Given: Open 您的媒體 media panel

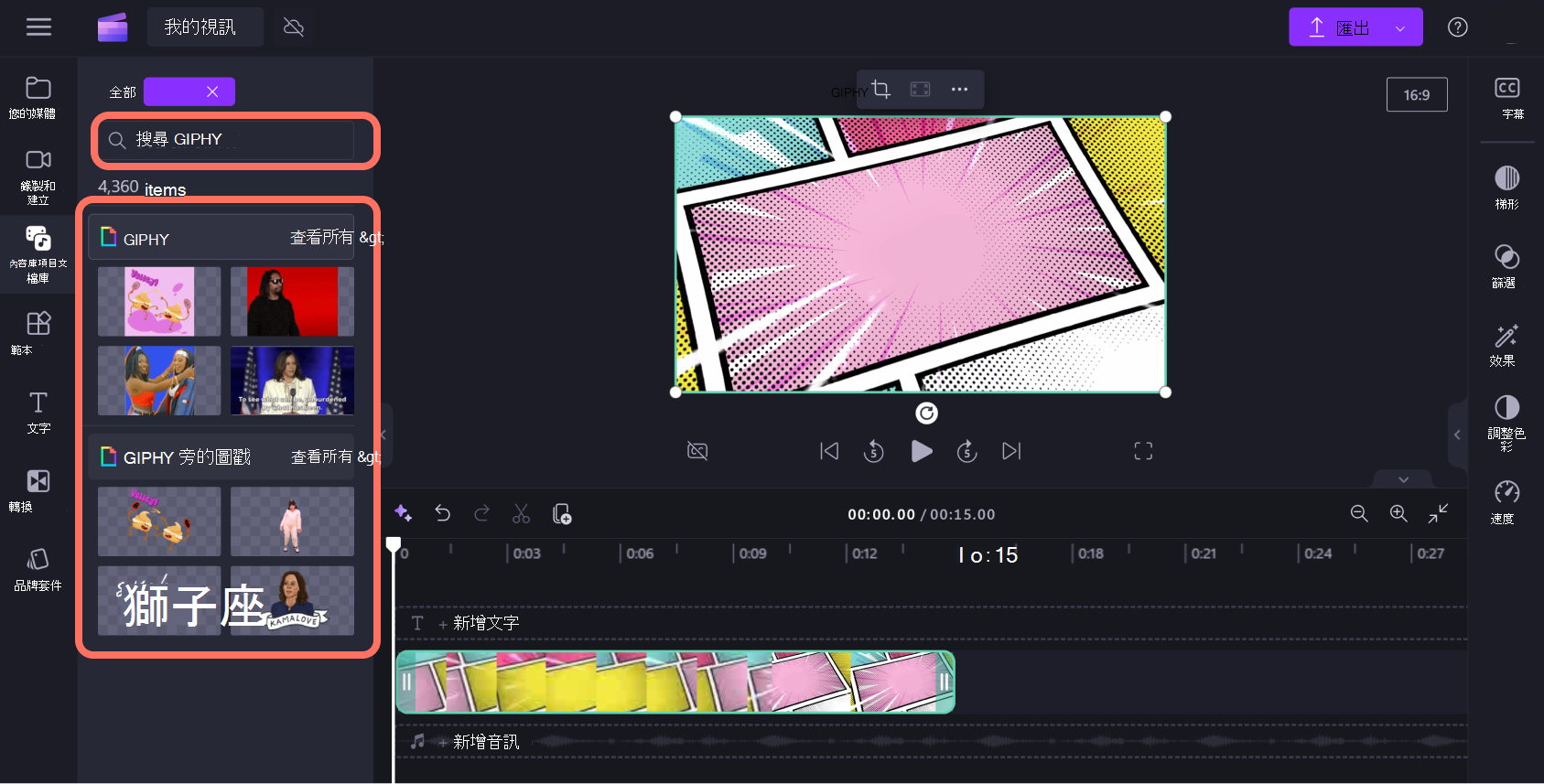Looking at the screenshot, I should click(x=38, y=98).
